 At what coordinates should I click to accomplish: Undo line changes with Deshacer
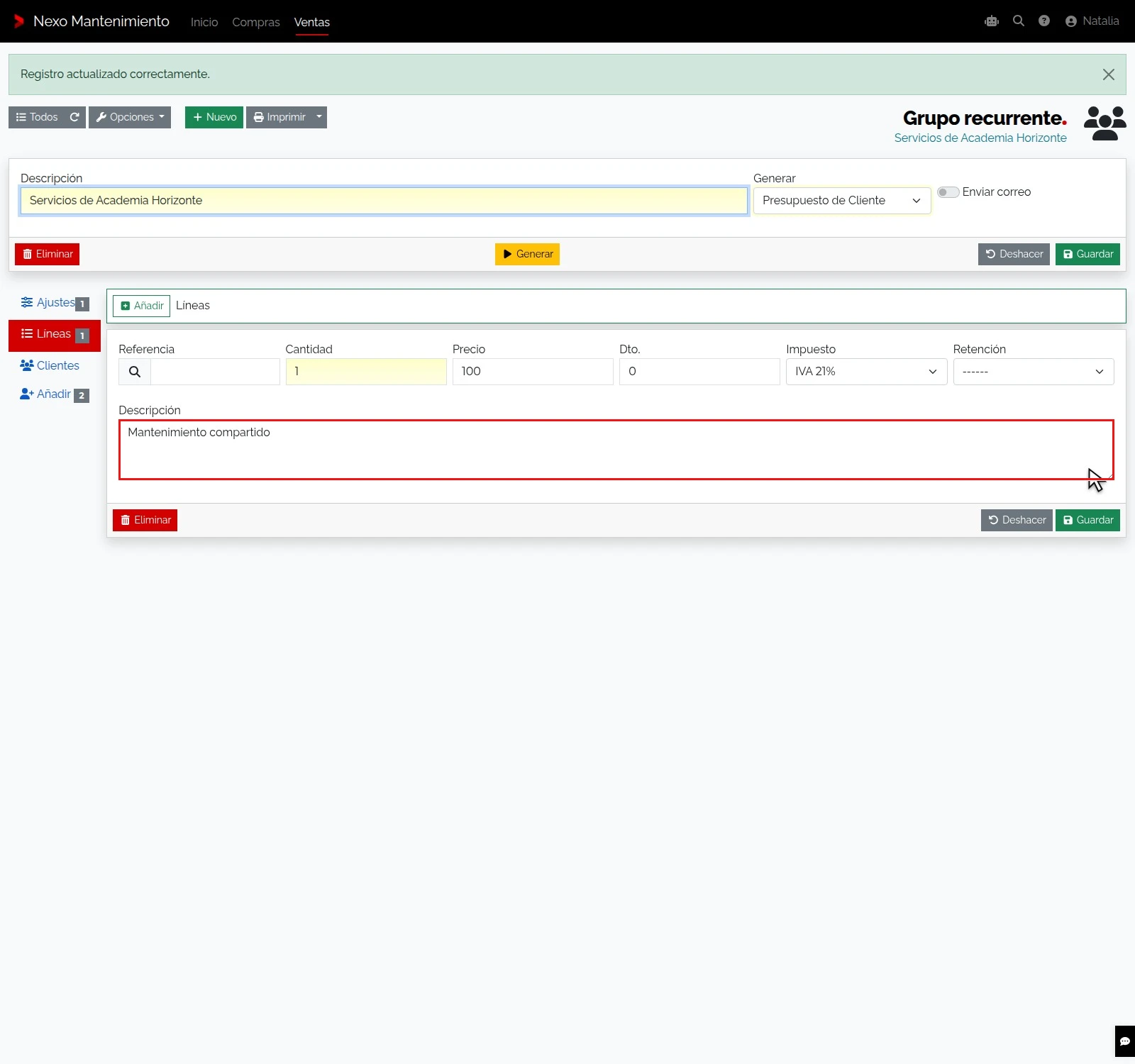(1017, 520)
